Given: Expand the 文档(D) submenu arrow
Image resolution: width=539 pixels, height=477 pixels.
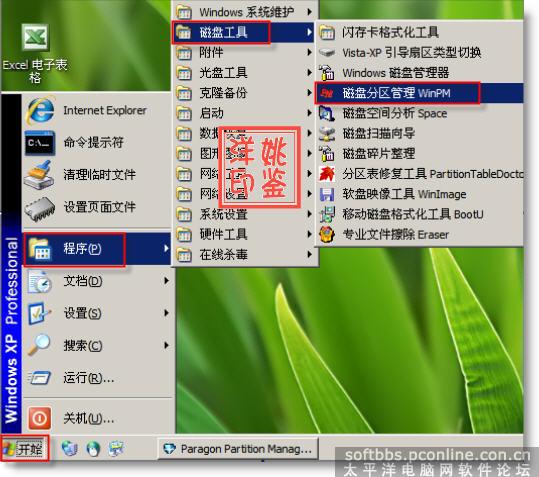Looking at the screenshot, I should coord(166,281).
